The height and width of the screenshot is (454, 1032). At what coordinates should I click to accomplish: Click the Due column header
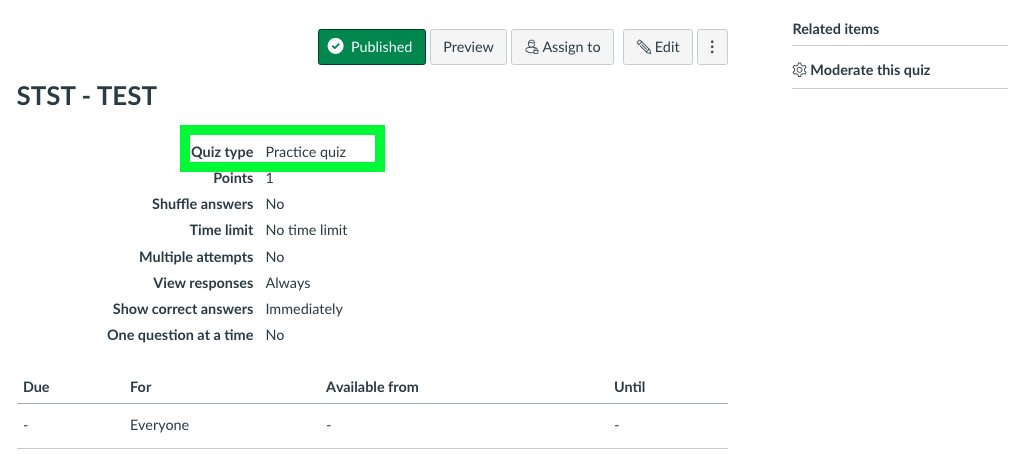point(36,387)
